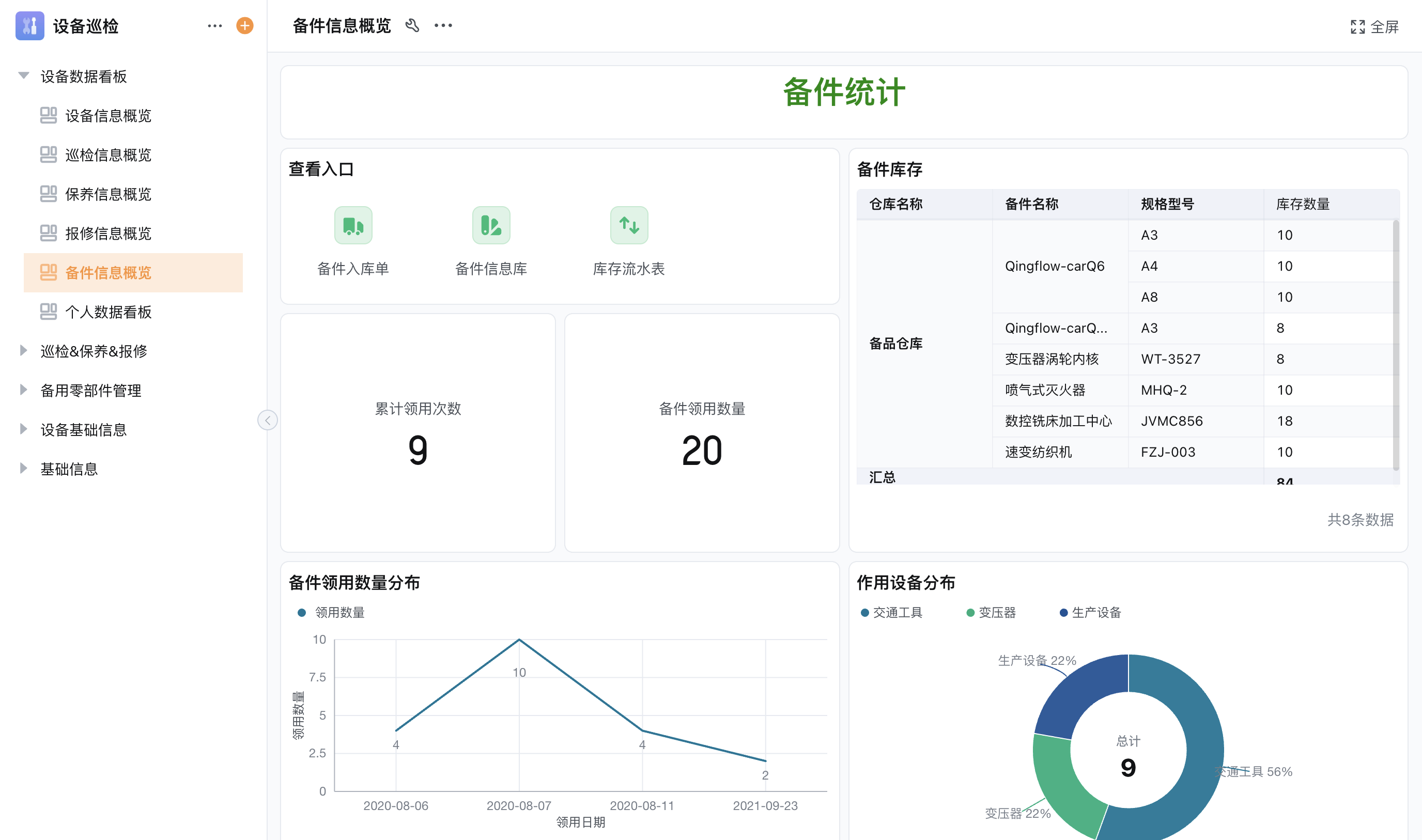Open the header ellipsis menu beside wrench
Image resolution: width=1422 pixels, height=840 pixels.
(443, 25)
